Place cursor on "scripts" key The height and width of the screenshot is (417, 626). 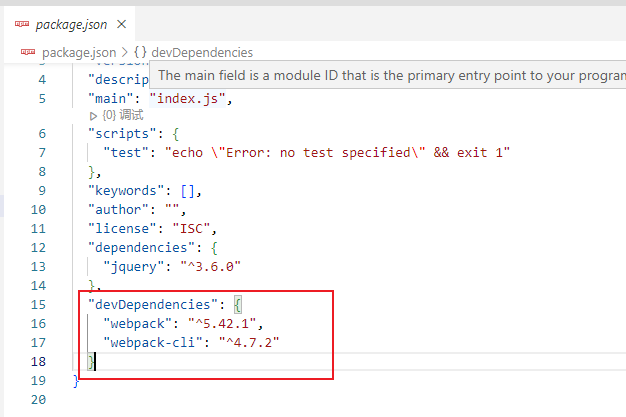(119, 133)
